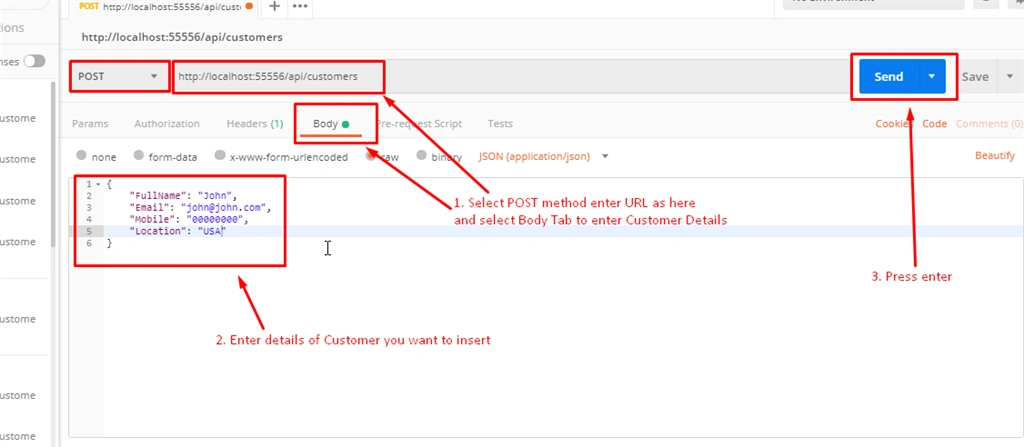Choose x-www-form-urlencoded body option

coord(220,156)
